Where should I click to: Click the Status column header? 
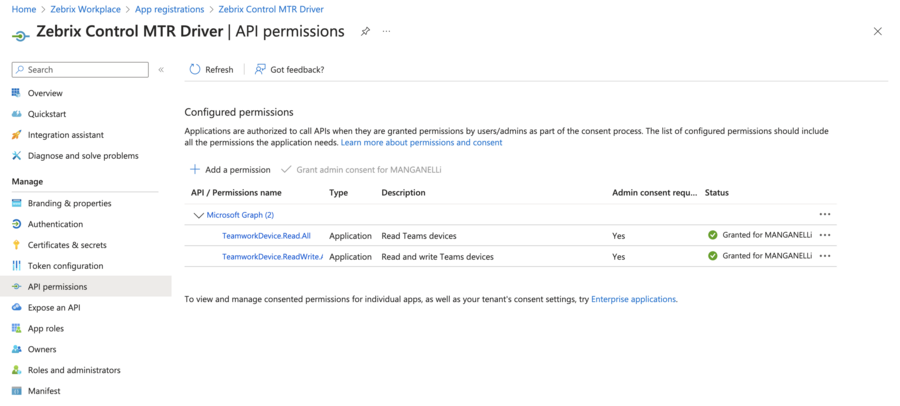pos(717,192)
